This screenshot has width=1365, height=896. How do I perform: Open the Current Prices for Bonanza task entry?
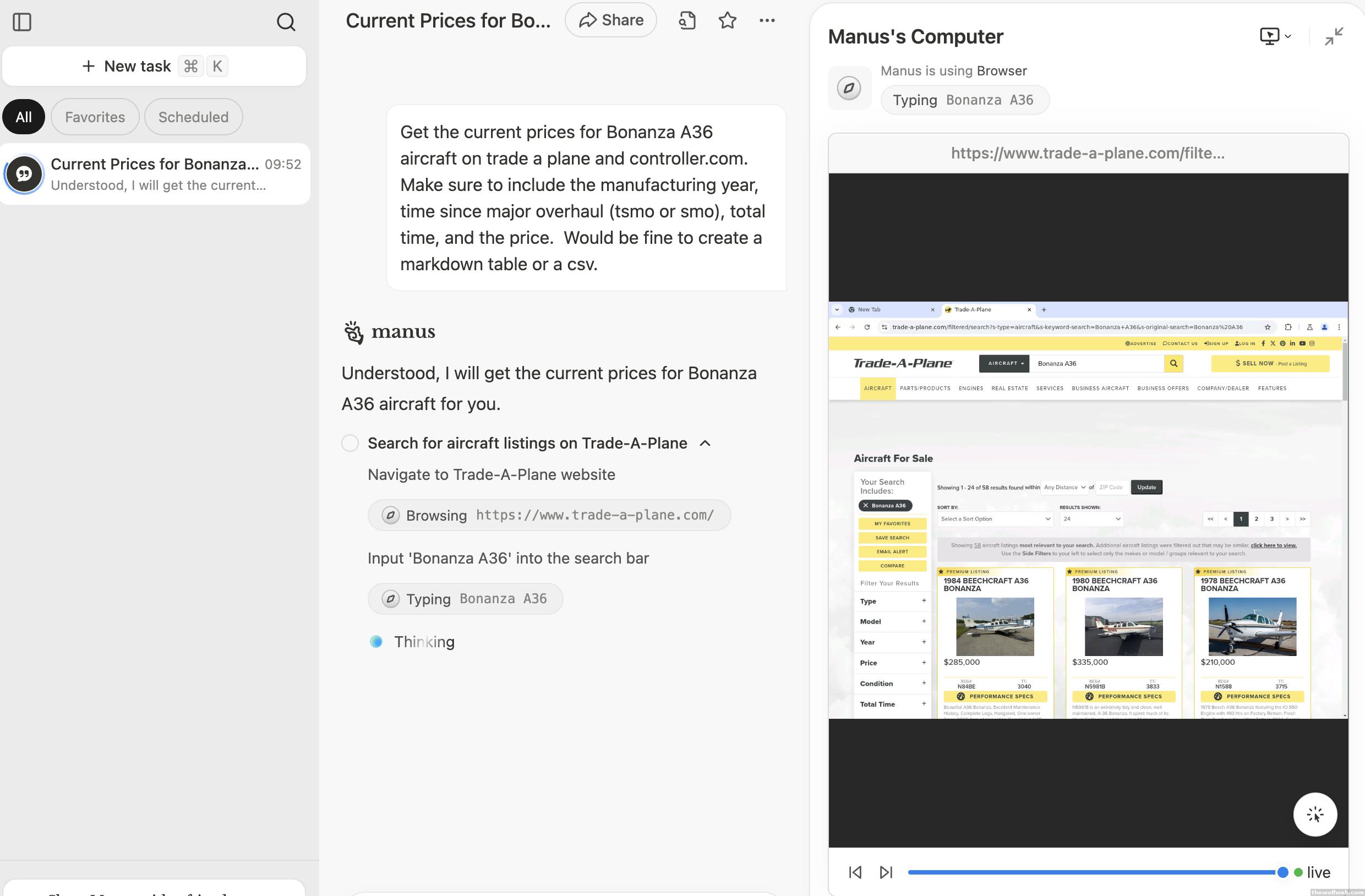(x=155, y=174)
